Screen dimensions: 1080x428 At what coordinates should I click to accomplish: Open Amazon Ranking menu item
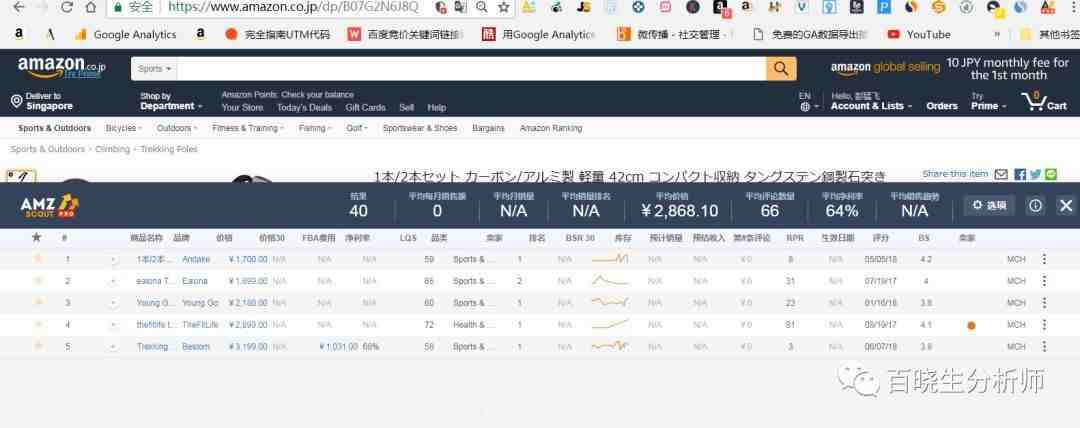coord(551,128)
